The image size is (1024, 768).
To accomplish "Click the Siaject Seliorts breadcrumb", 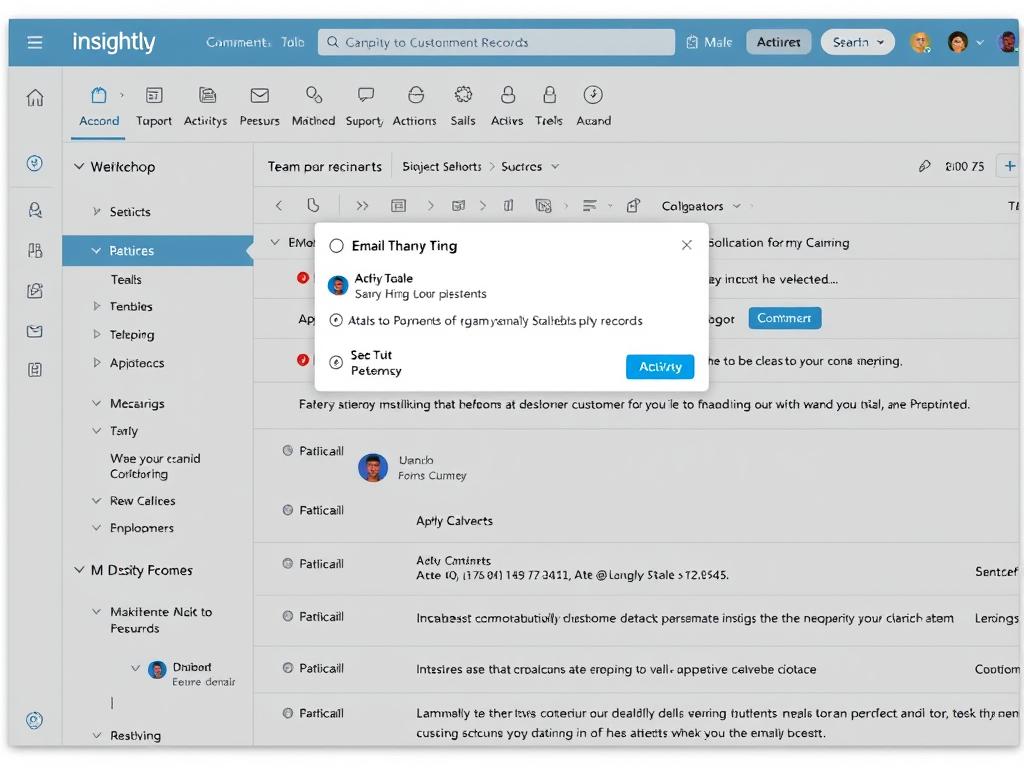I will (x=441, y=167).
